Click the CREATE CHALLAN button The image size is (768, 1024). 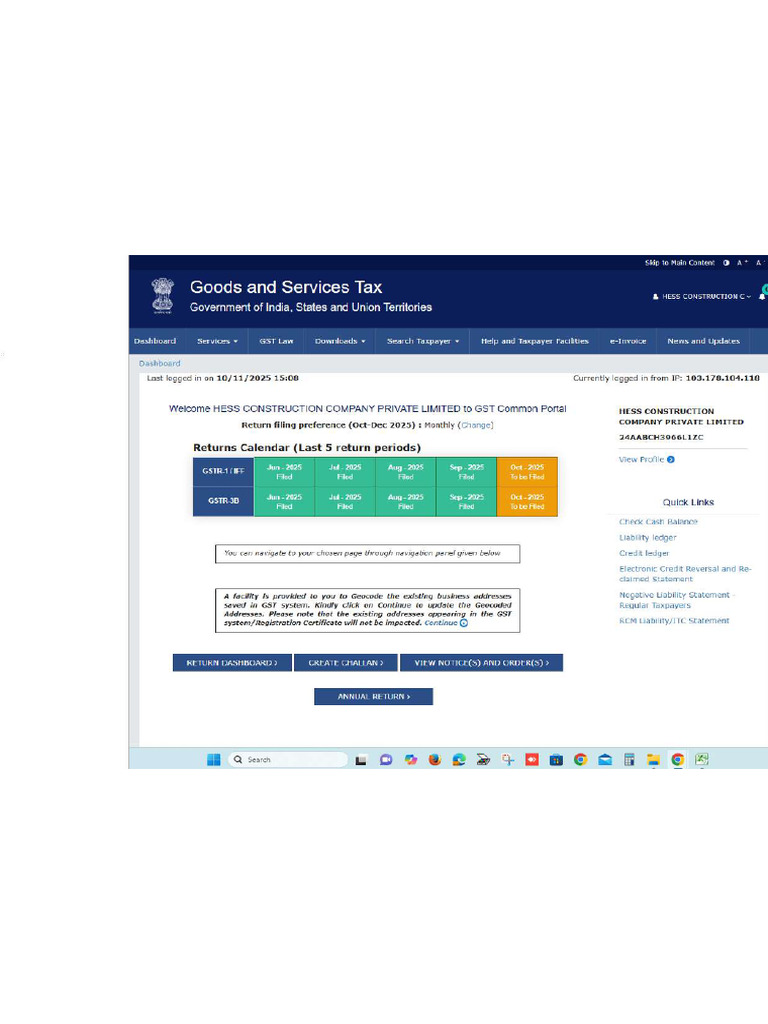tap(345, 663)
